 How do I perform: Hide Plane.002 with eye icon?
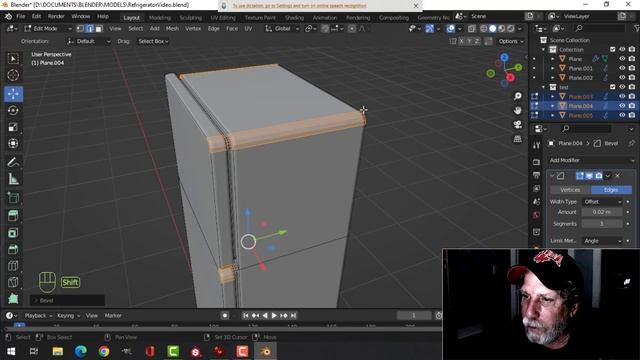tap(622, 78)
